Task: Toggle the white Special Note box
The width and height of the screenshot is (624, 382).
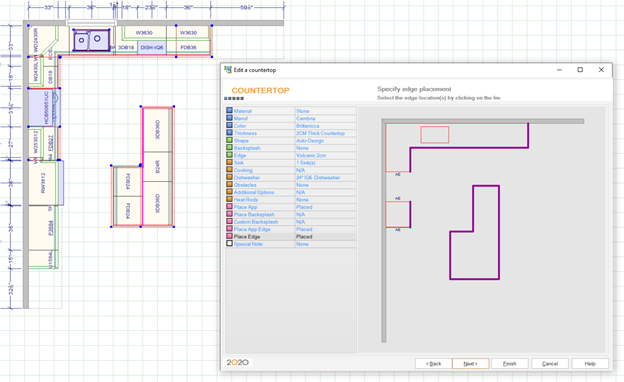Action: coord(229,244)
